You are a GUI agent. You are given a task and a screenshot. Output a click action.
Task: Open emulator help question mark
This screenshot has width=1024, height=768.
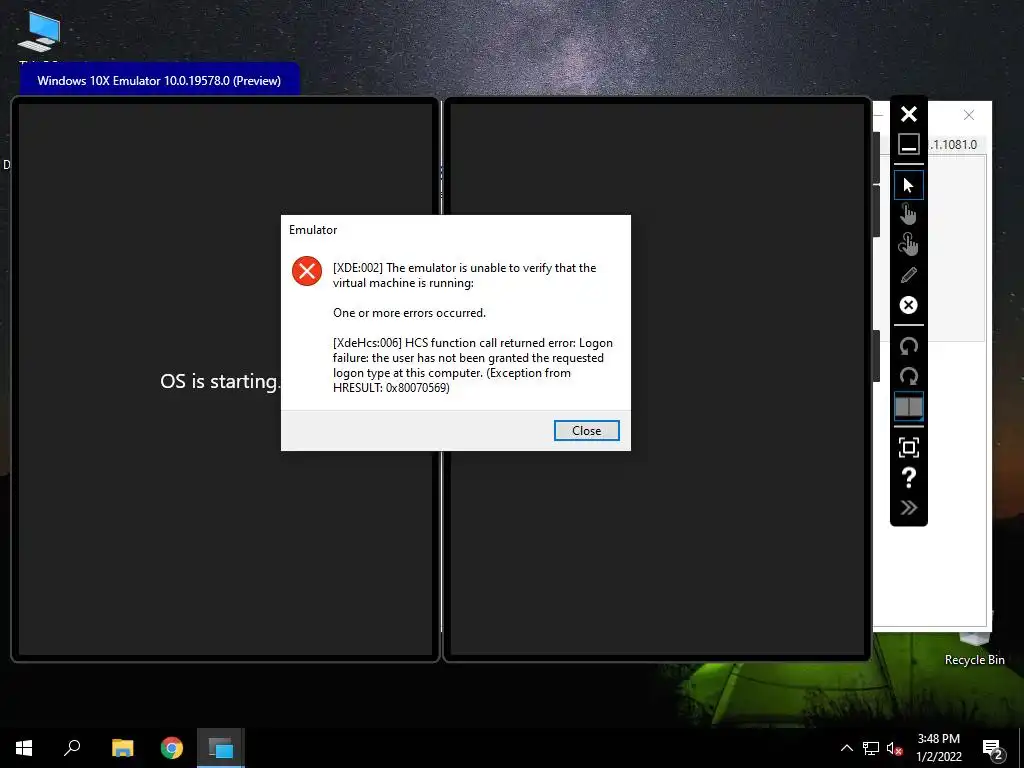908,477
